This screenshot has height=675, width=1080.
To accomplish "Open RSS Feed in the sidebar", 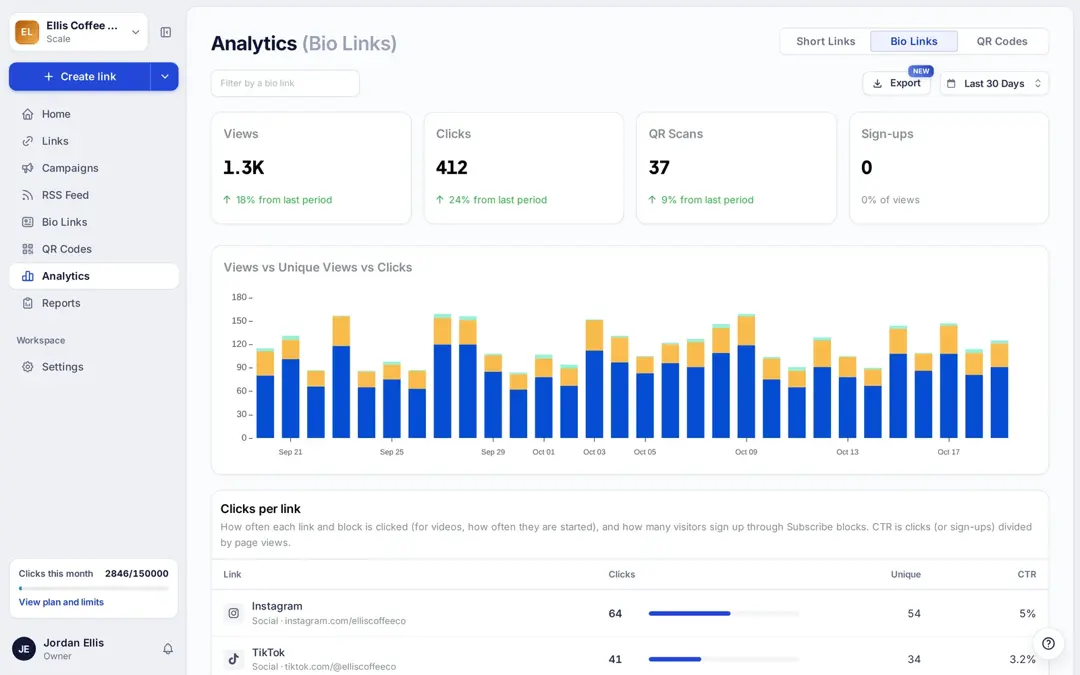I will click(x=94, y=195).
